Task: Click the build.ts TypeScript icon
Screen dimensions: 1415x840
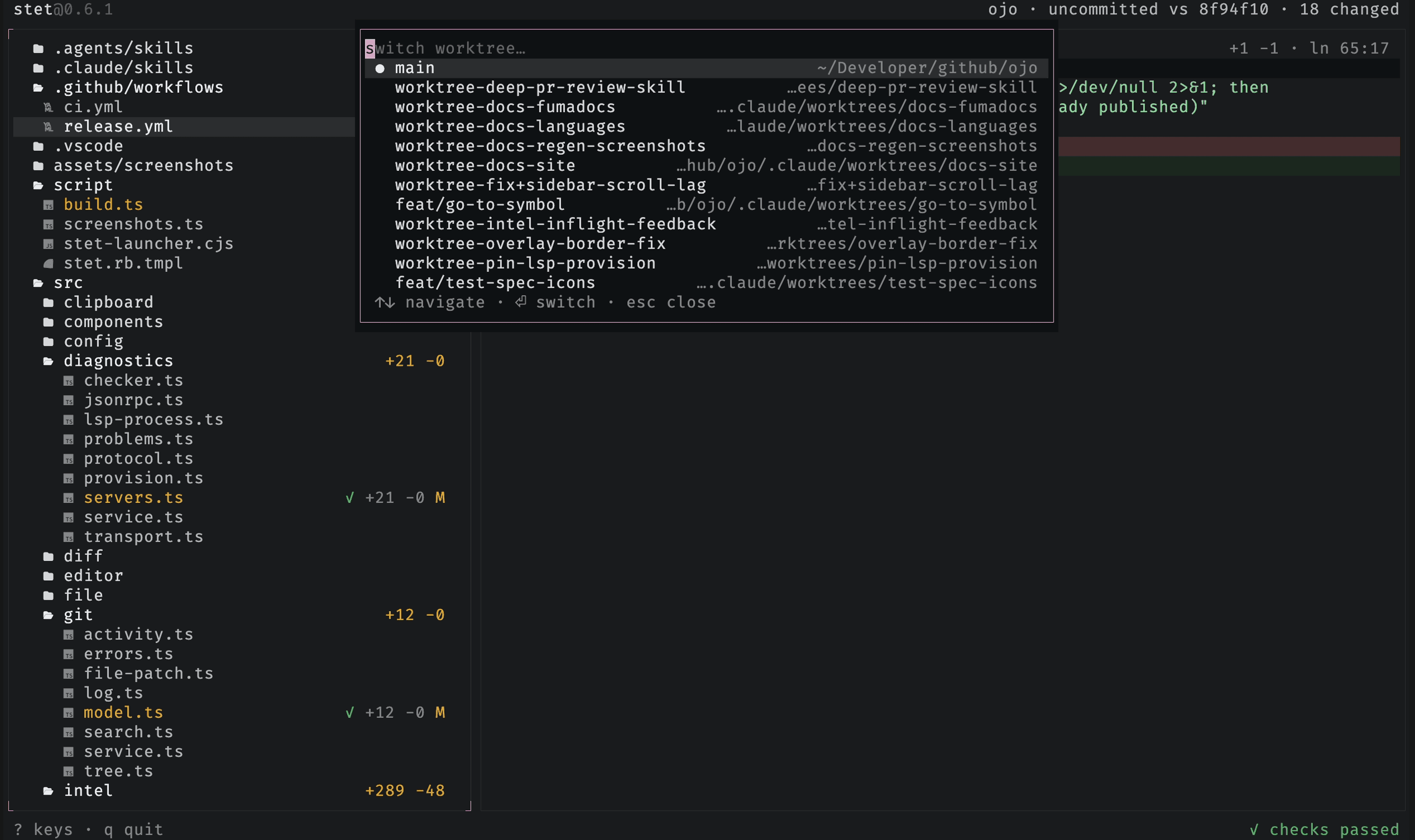Action: [x=49, y=205]
